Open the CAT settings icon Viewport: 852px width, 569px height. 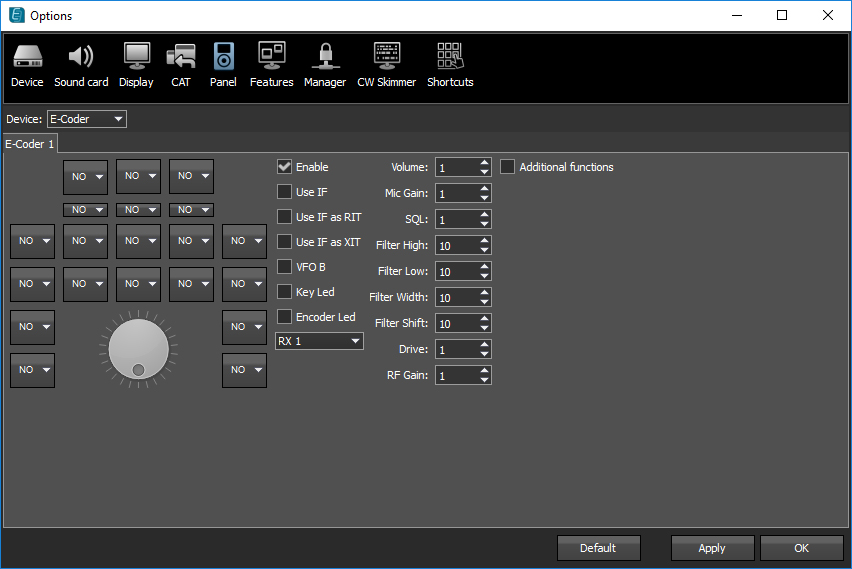[x=180, y=65]
